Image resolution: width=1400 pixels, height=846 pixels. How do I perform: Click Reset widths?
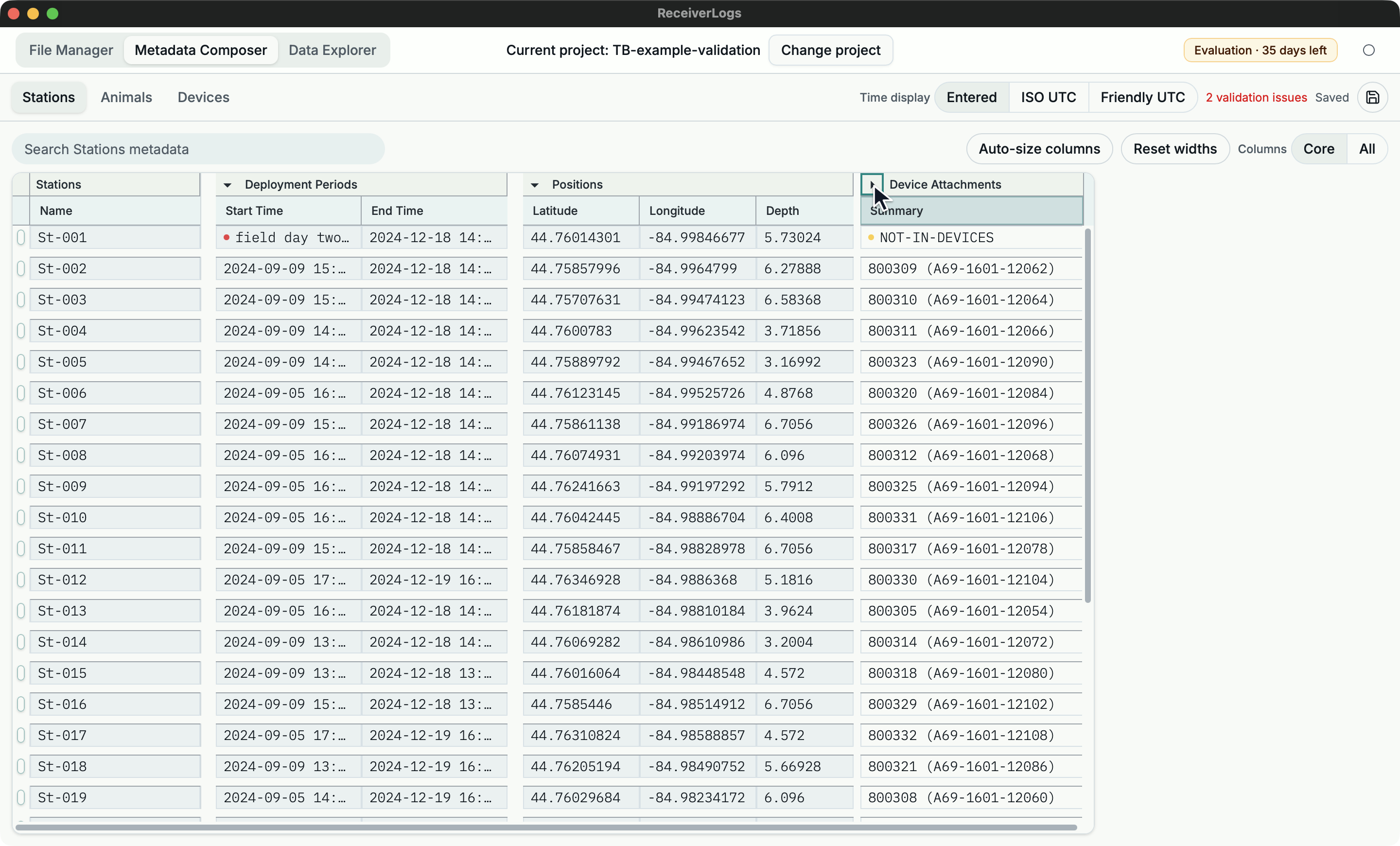coord(1175,149)
